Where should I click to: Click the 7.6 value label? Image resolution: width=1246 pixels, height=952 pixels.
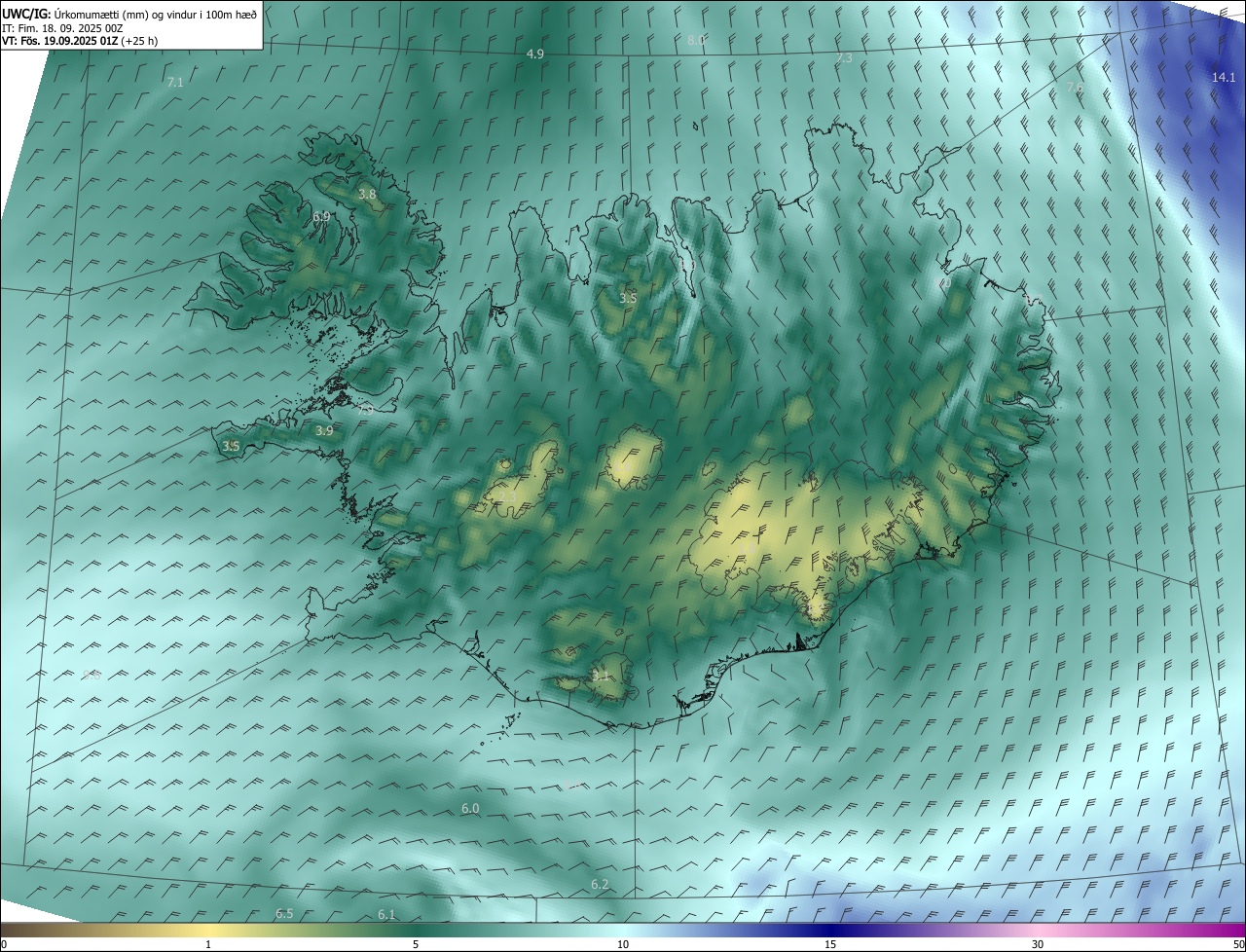1075,88
